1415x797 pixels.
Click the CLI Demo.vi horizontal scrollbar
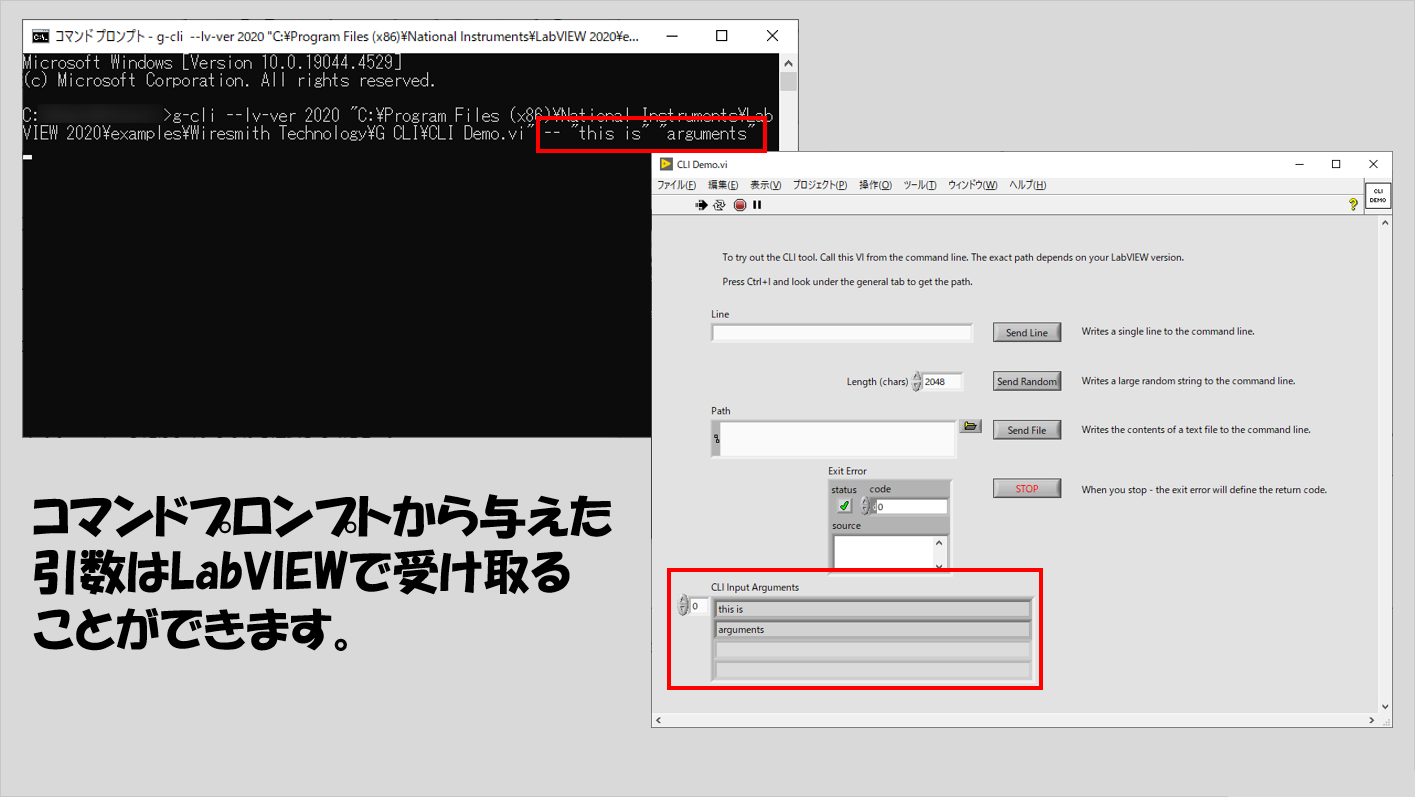[1015, 720]
